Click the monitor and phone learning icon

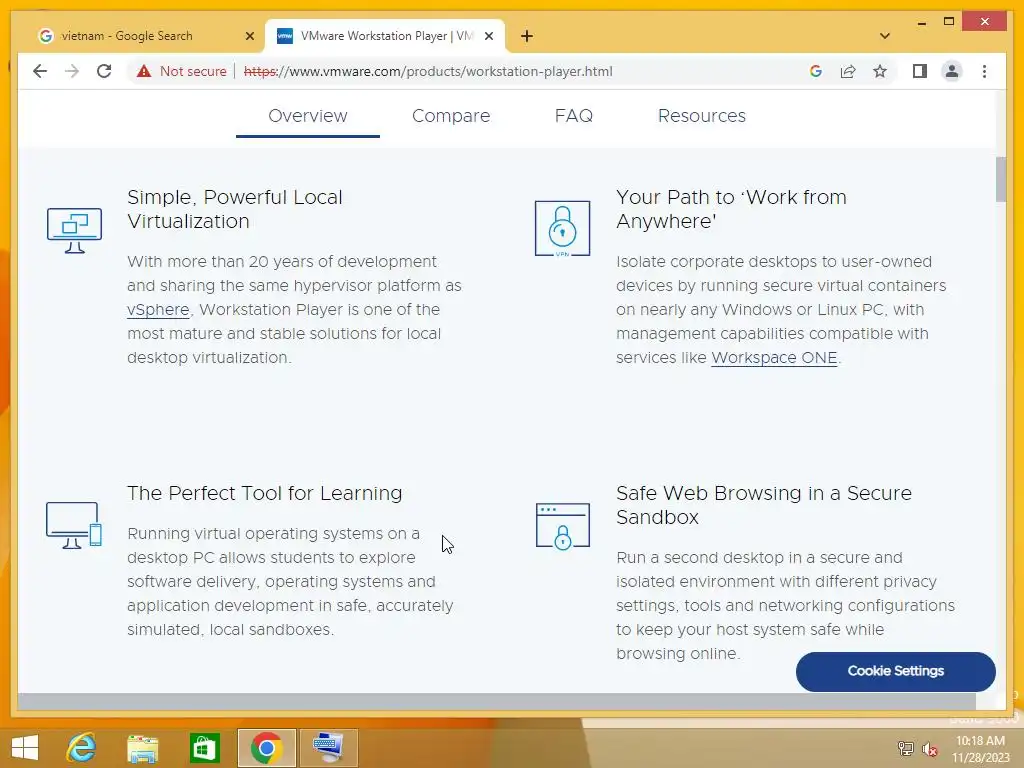74,525
